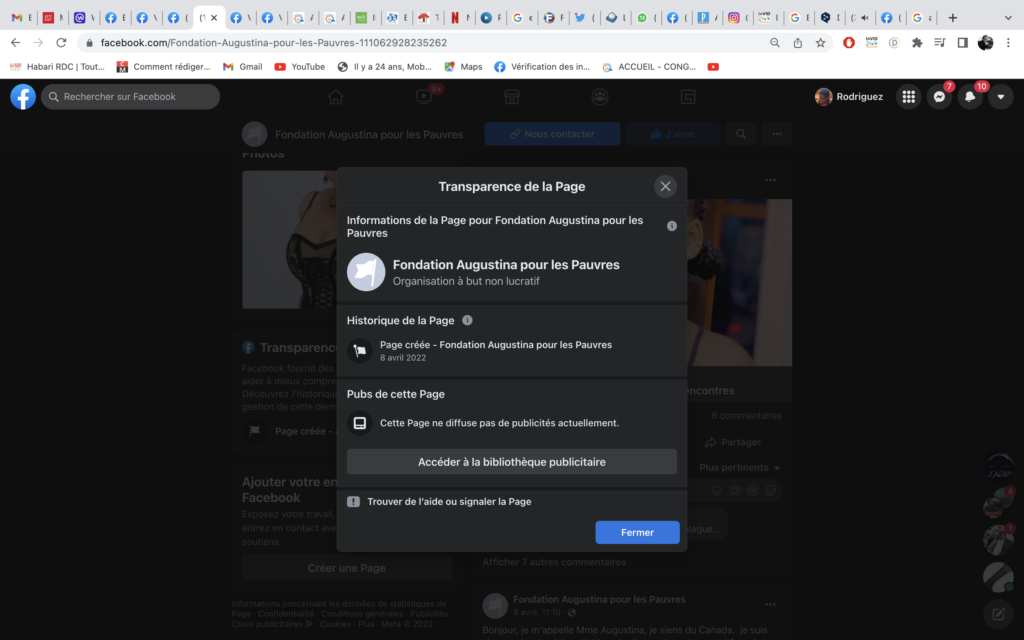1024x640 pixels.
Task: Click the 8 commentaires count
Action: coord(746,415)
